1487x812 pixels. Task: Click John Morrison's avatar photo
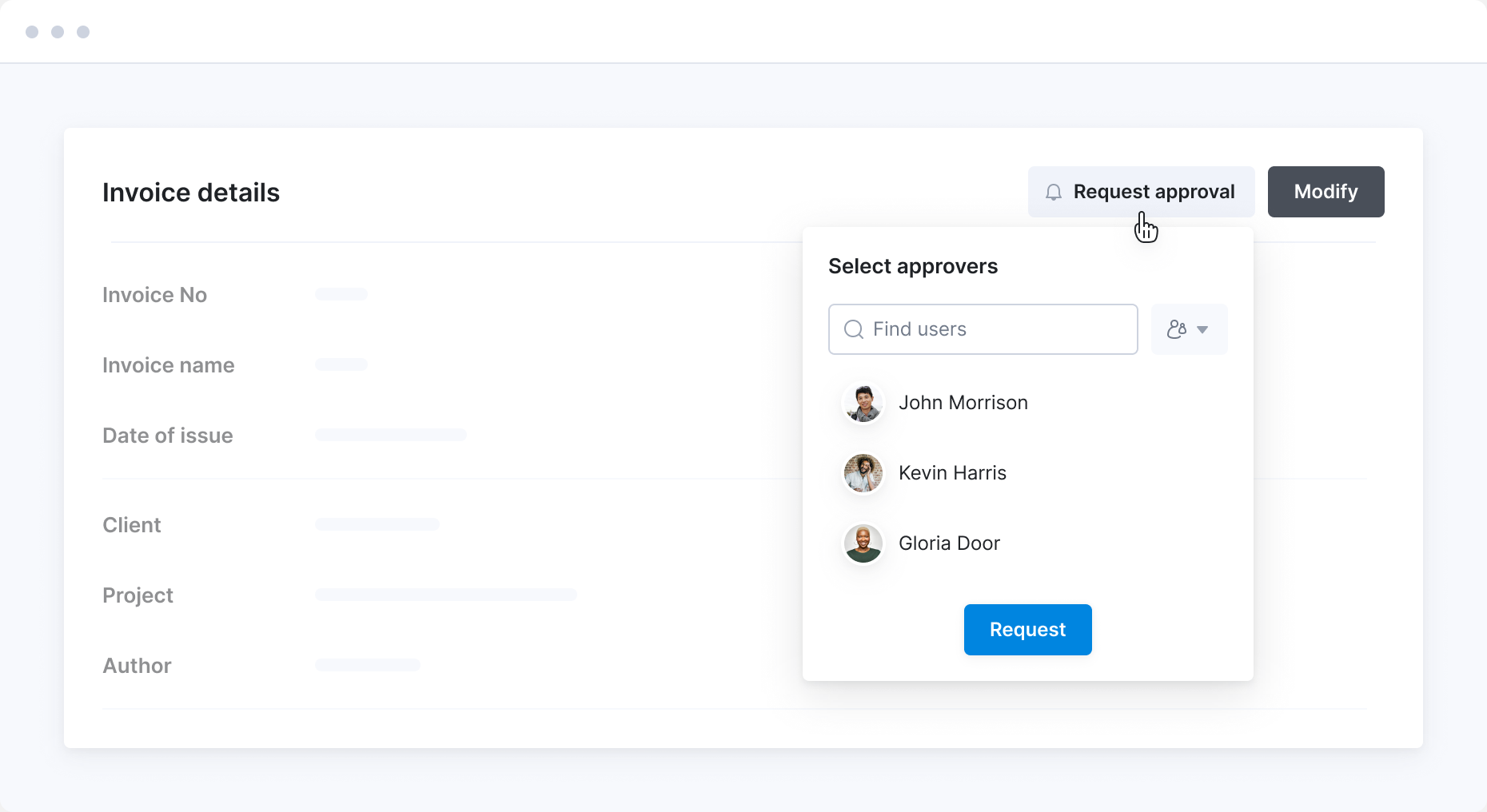[x=863, y=403]
